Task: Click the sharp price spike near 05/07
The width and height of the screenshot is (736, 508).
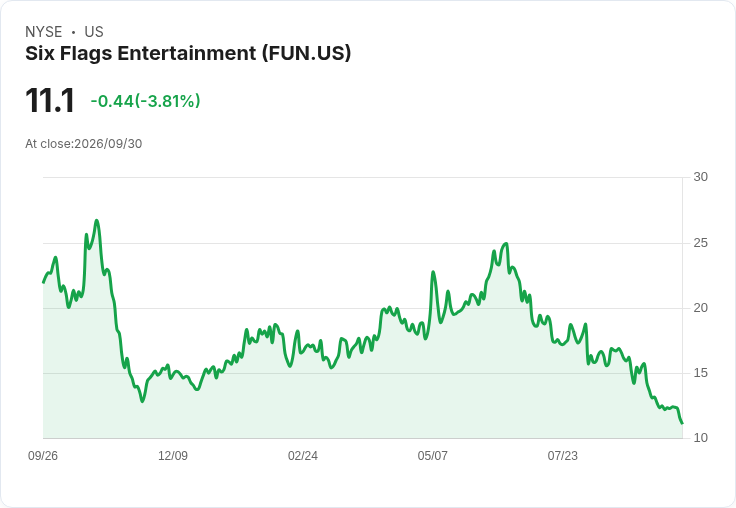Action: (x=433, y=272)
